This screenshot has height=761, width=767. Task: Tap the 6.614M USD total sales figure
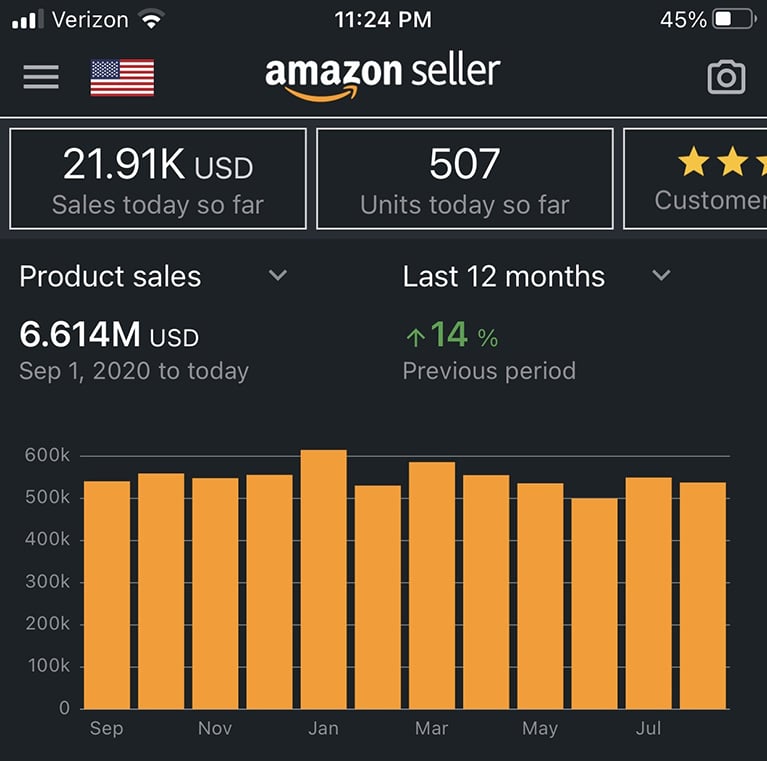click(109, 336)
